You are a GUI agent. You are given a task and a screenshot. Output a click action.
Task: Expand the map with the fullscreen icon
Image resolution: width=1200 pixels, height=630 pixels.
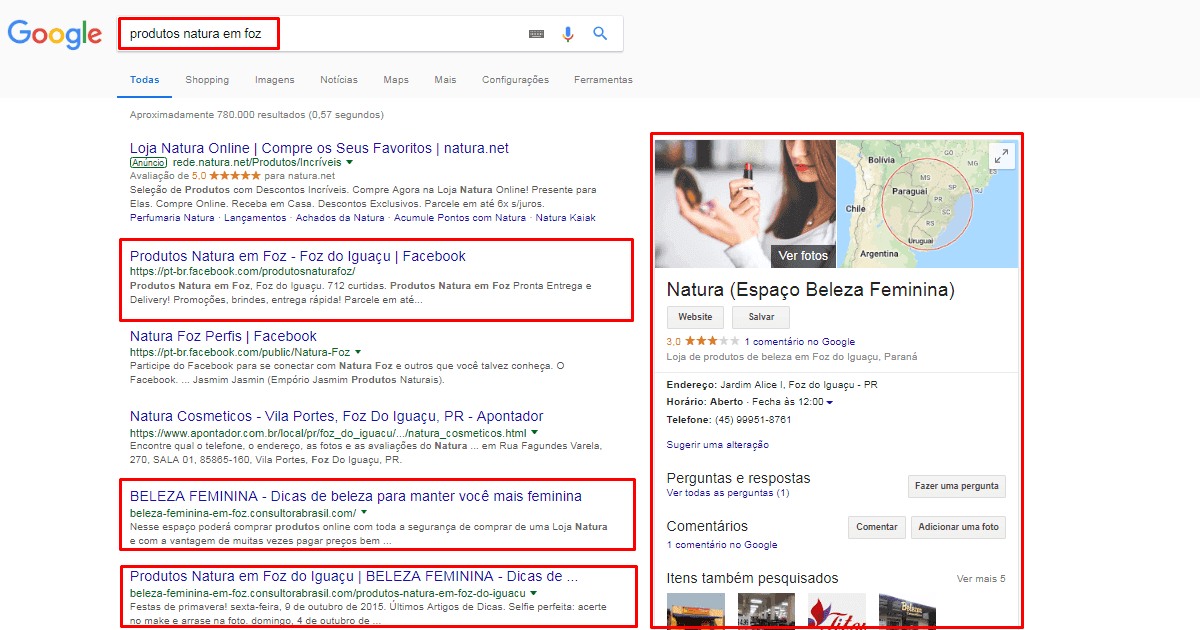click(1001, 156)
